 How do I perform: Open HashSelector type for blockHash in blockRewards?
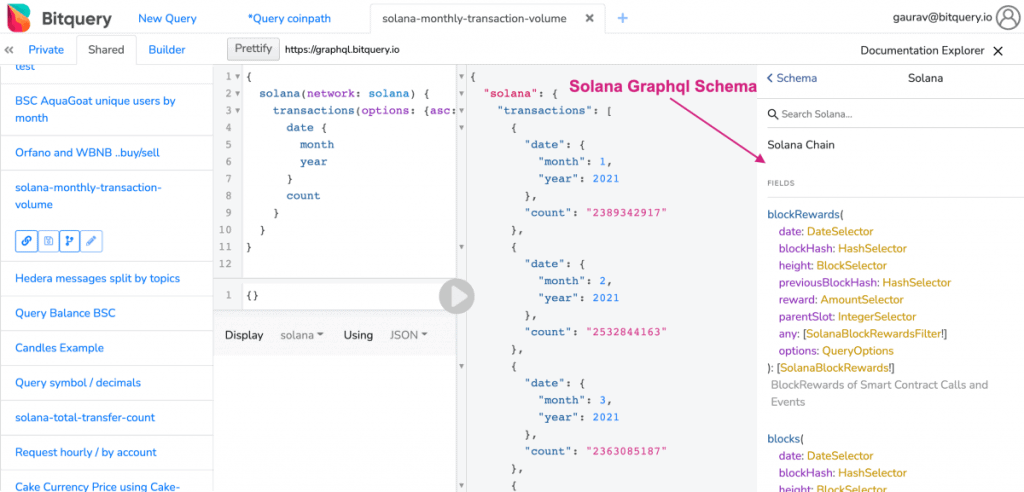coord(872,248)
